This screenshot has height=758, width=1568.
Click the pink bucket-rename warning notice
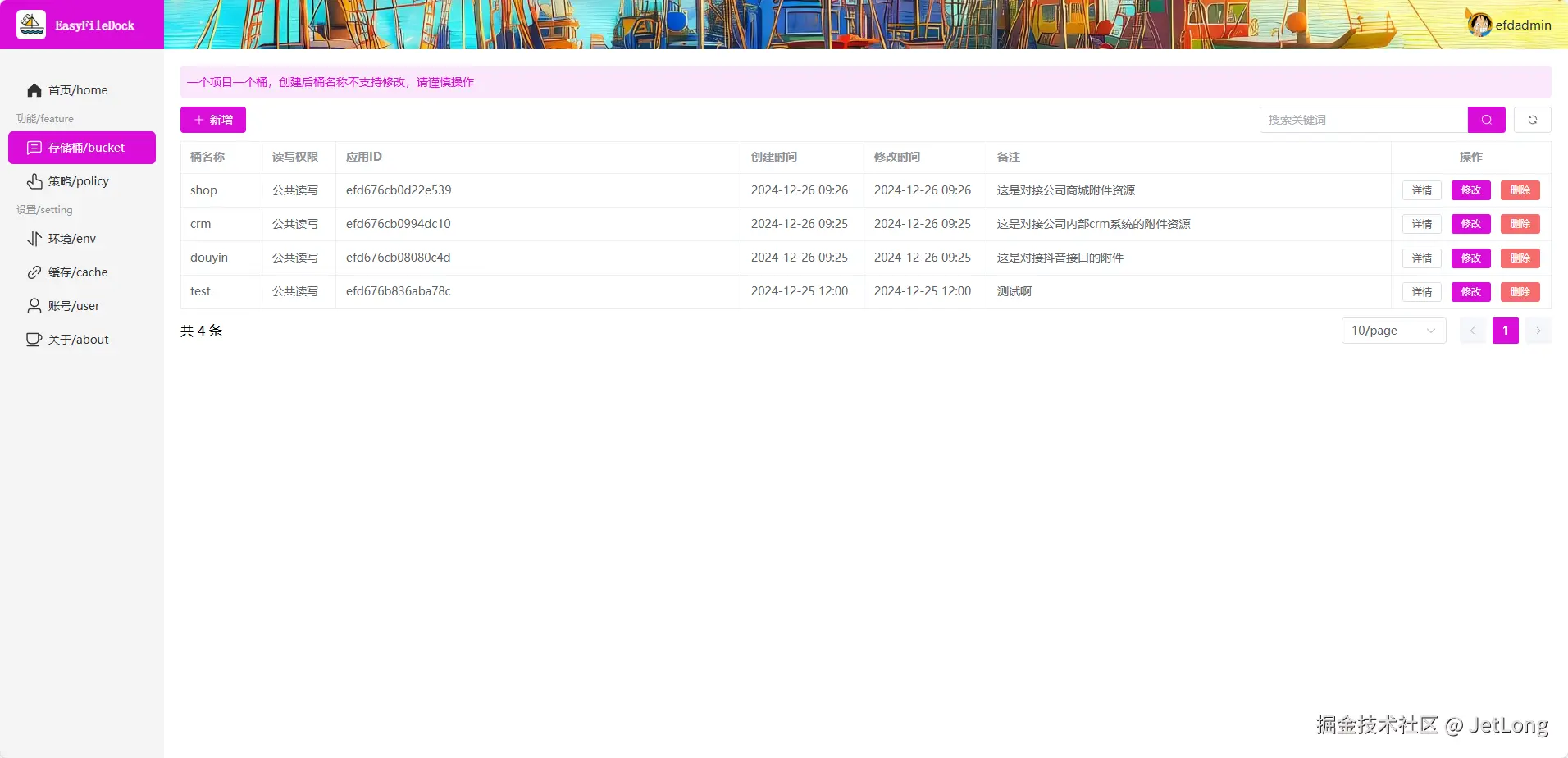coord(866,82)
